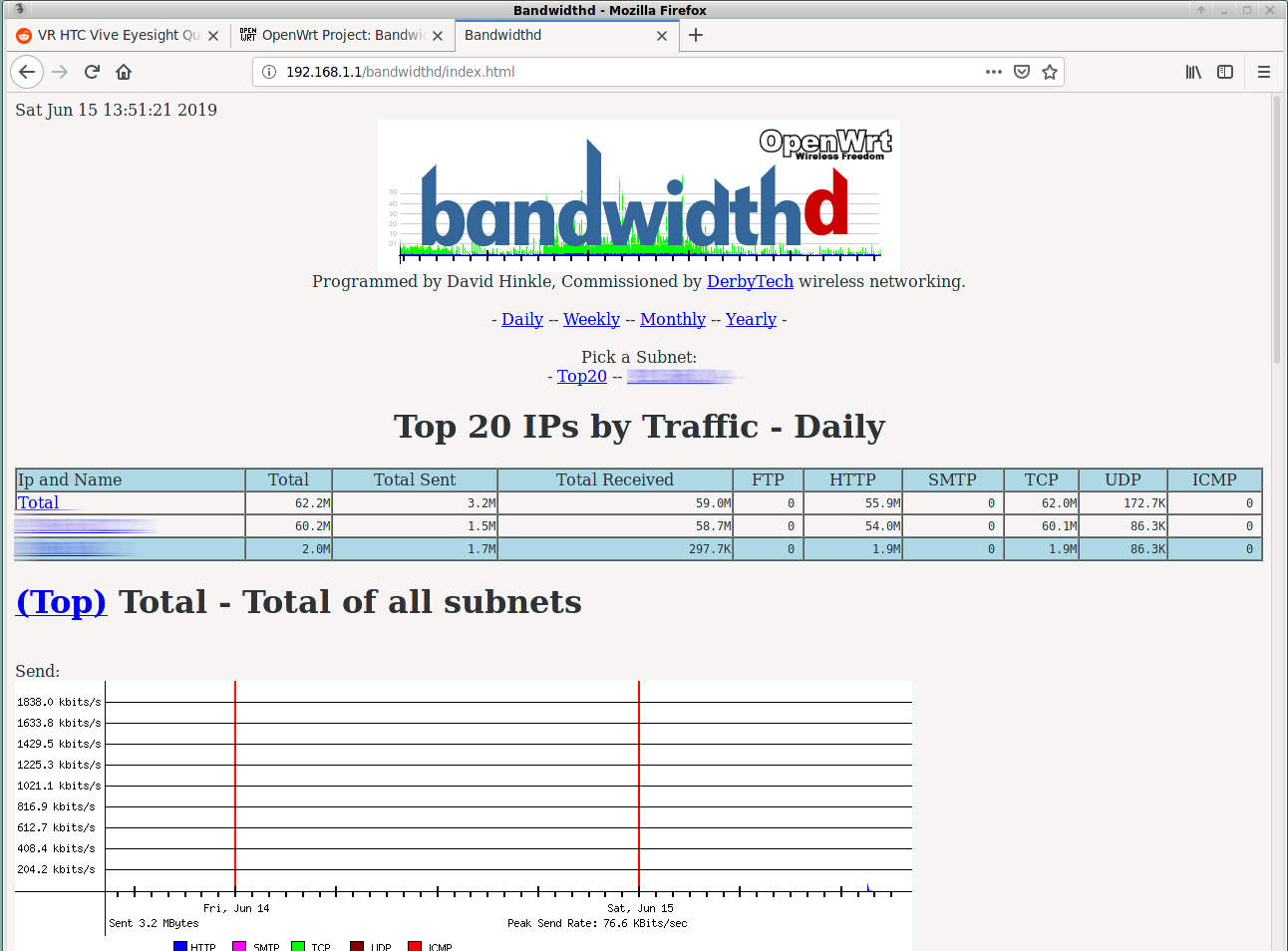Click the page vertical scrollbar thumb
The image size is (1288, 951).
(1277, 229)
